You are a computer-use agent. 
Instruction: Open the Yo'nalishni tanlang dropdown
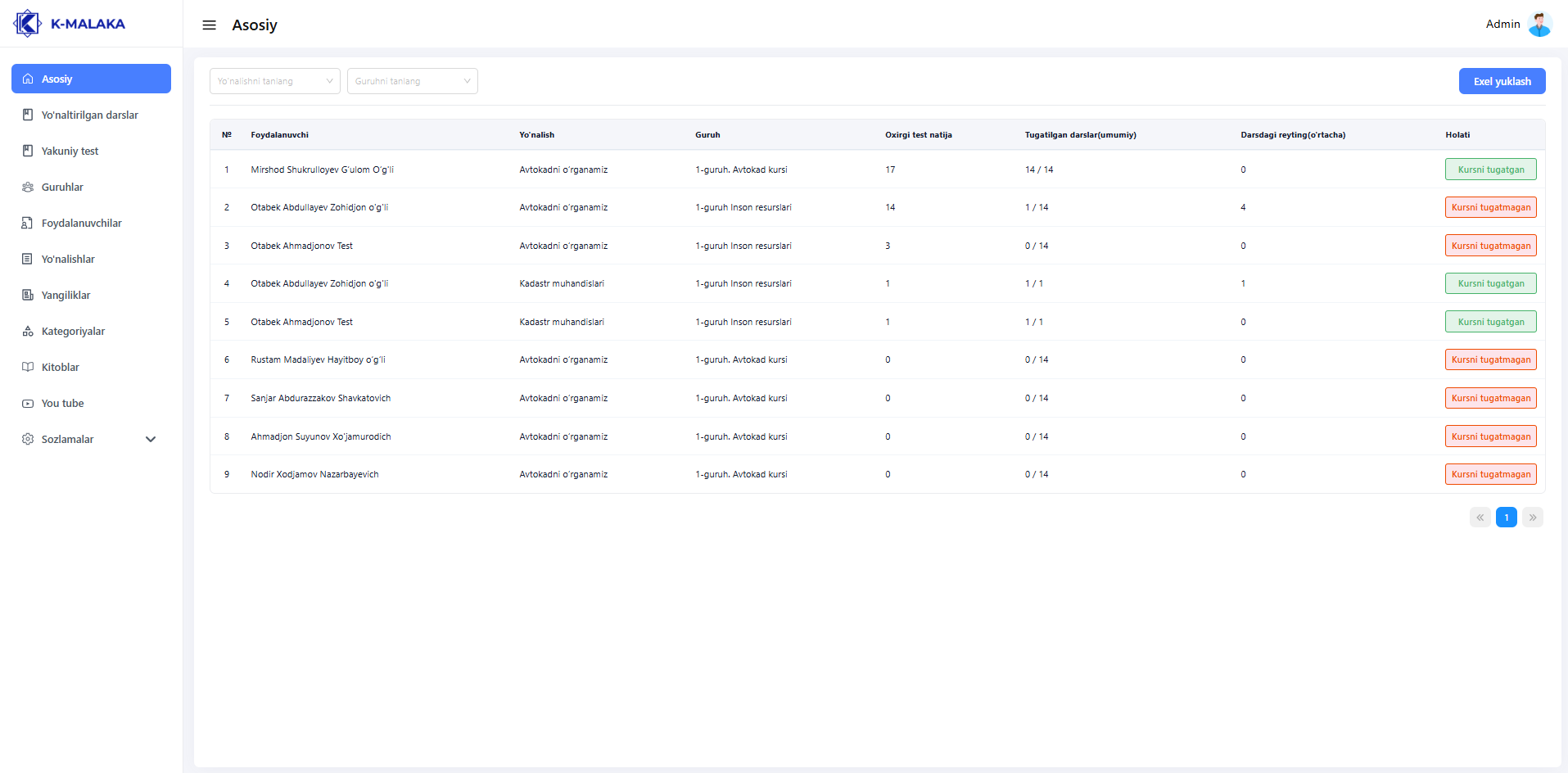(275, 81)
